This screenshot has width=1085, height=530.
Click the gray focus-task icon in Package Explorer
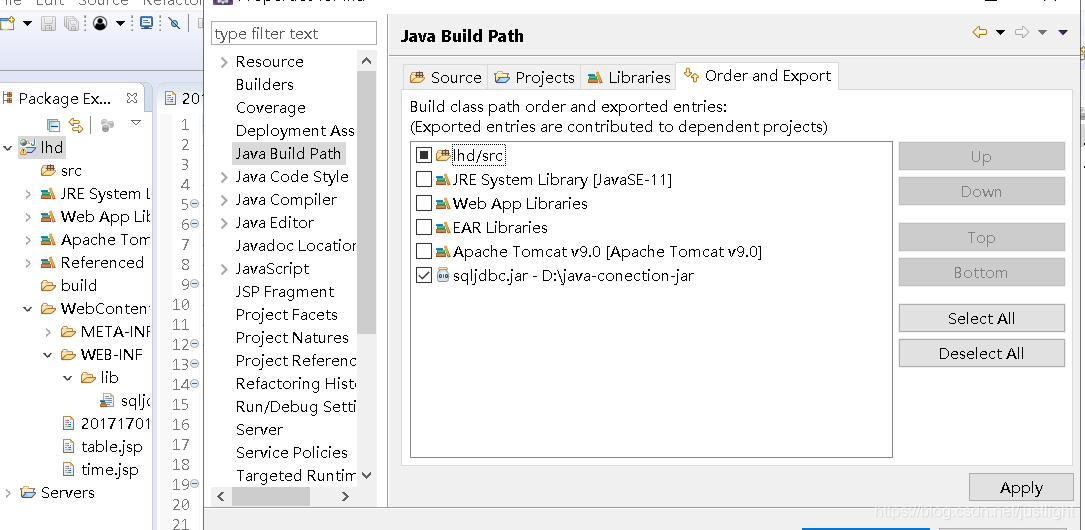click(x=107, y=125)
